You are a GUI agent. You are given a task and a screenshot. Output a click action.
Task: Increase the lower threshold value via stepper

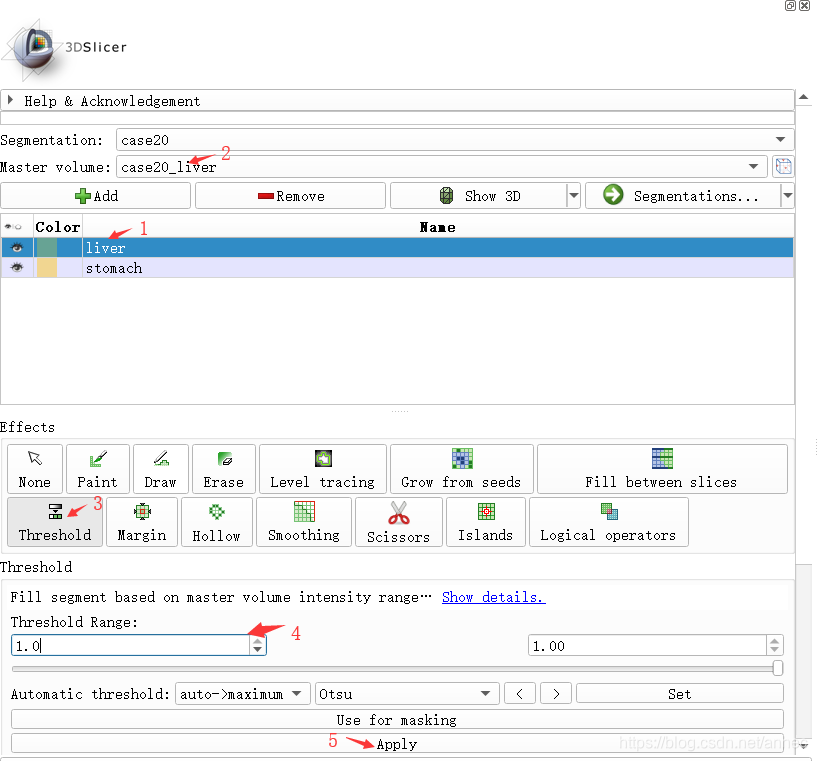(x=257, y=641)
